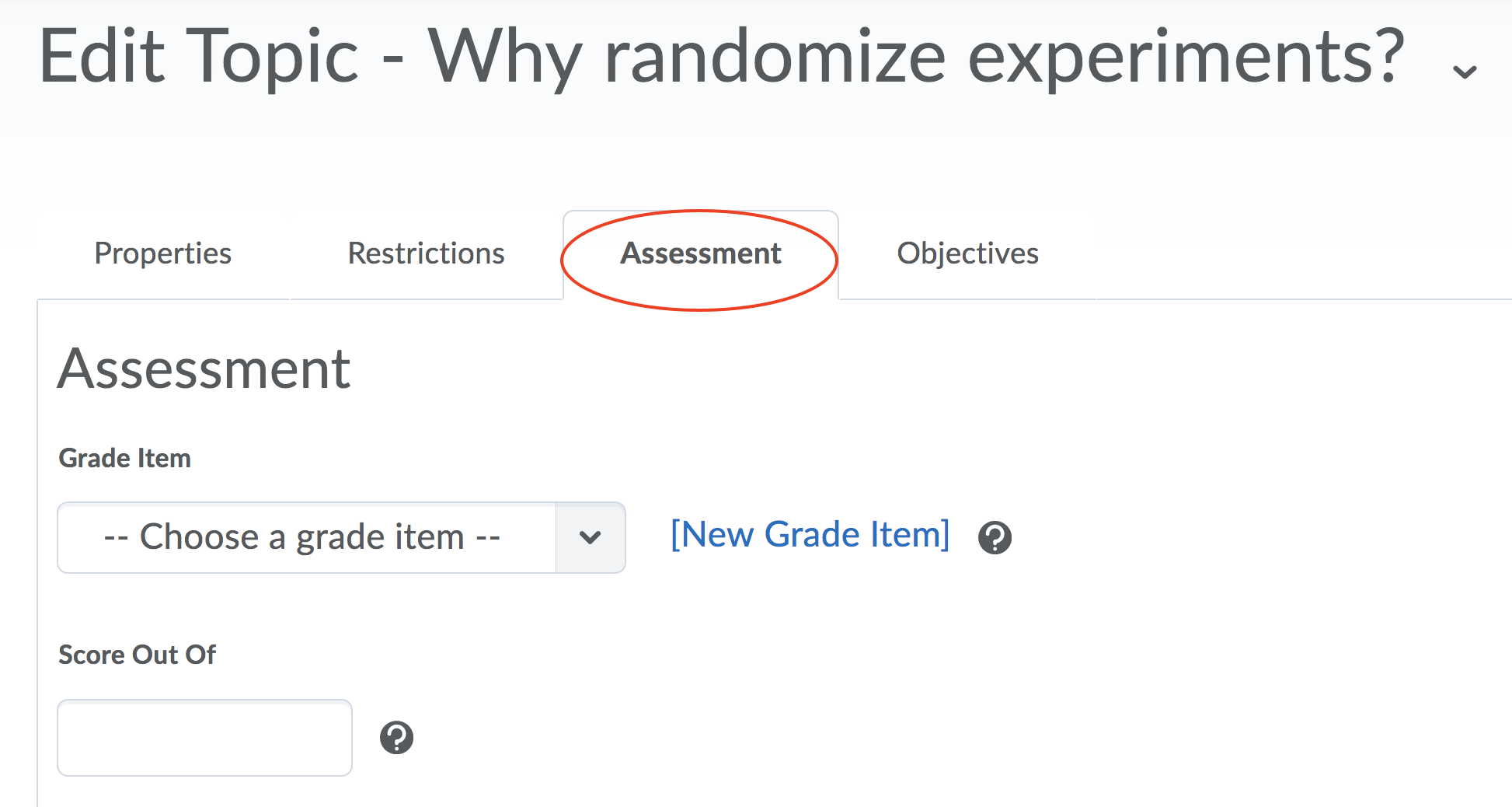Show help for the grade item selector
The width and height of the screenshot is (1512, 807).
coord(995,537)
